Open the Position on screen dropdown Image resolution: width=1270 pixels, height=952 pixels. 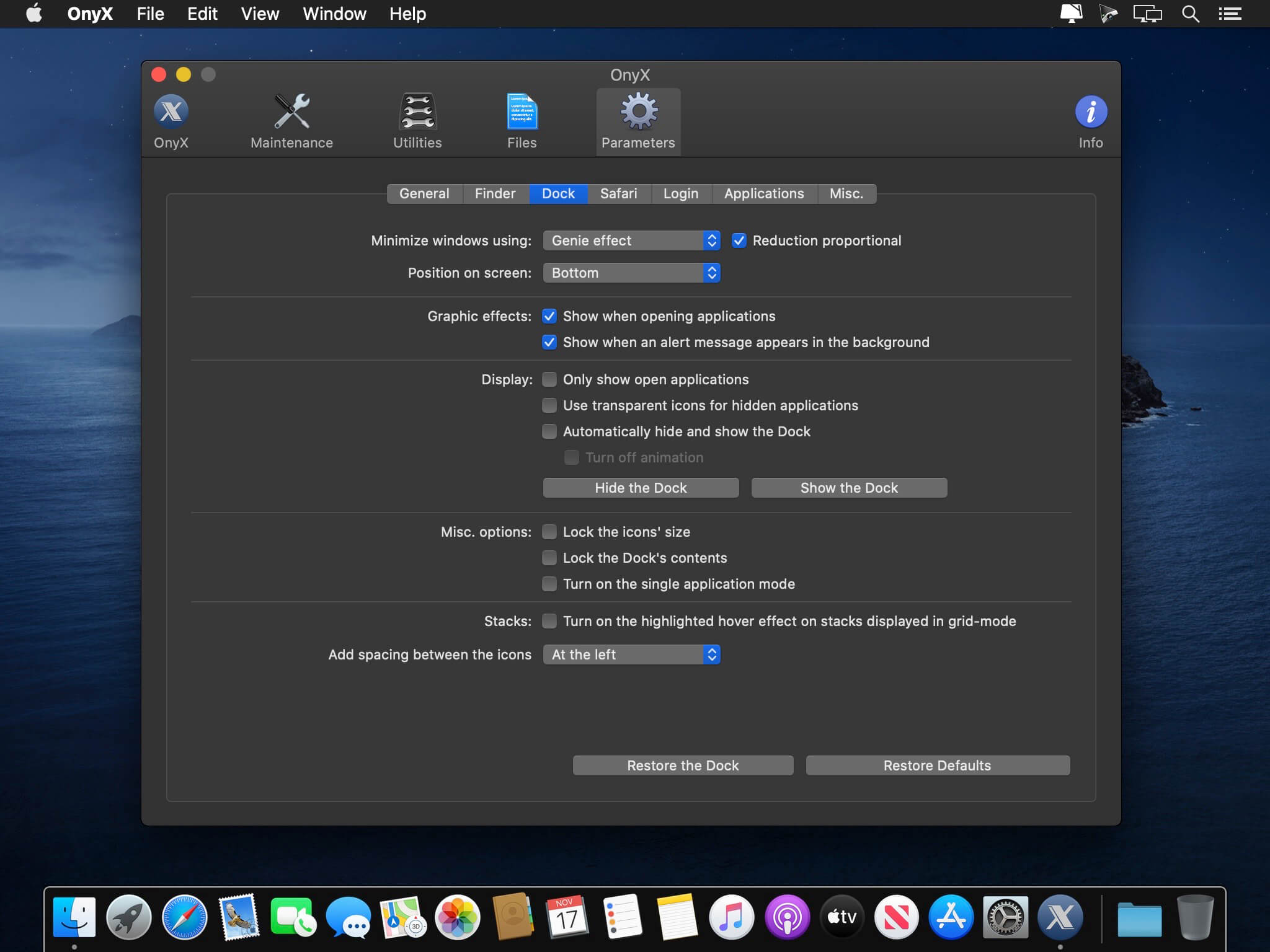[631, 273]
